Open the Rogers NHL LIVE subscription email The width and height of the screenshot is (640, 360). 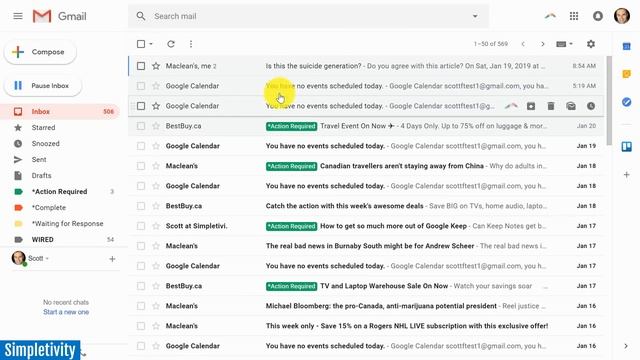[x=366, y=326]
